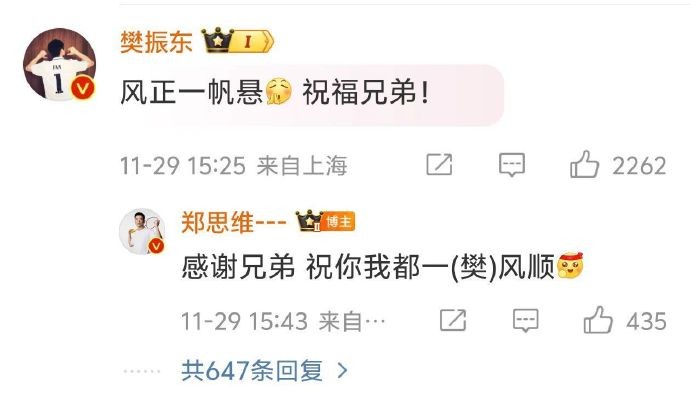
Task: Like 郑思维's reply with 435 likes
Action: point(598,320)
